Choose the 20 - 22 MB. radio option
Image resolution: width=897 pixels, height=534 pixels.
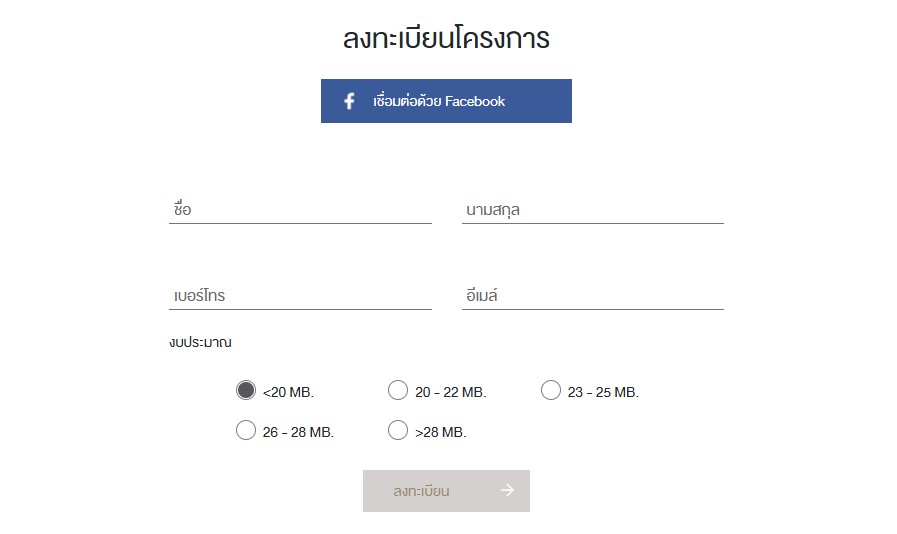398,390
